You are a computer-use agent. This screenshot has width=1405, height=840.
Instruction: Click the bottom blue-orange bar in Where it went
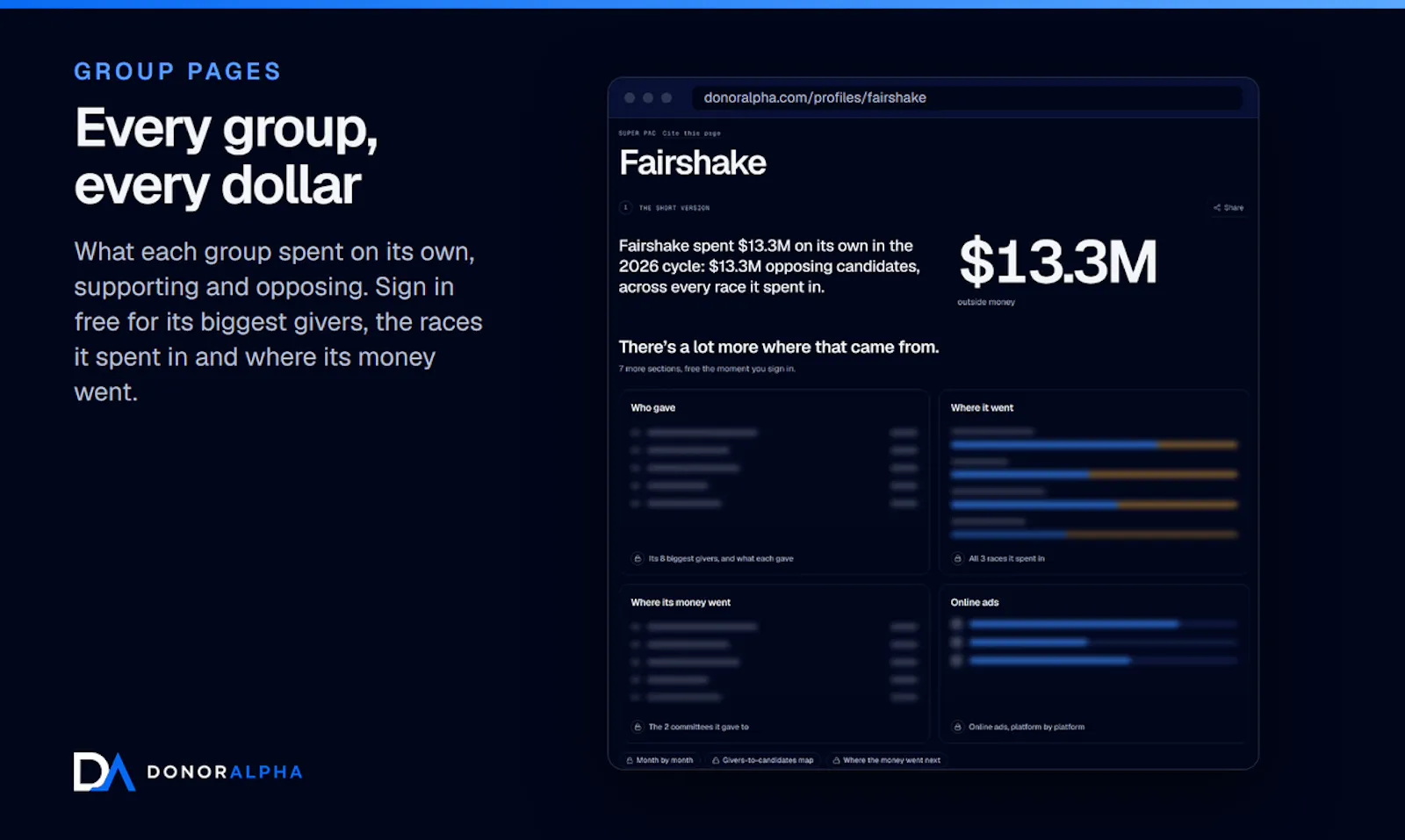tap(1094, 535)
